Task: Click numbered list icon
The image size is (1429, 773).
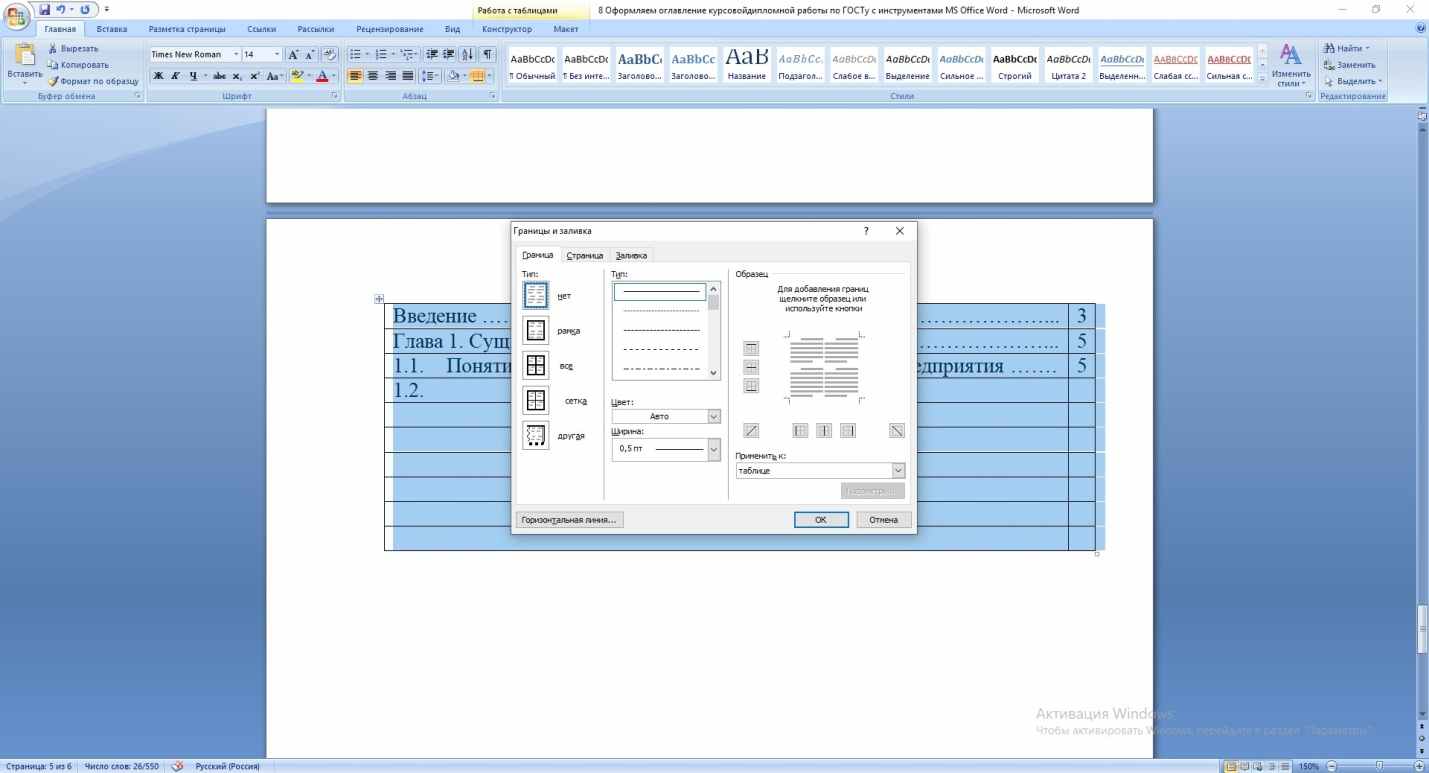Action: pos(382,54)
